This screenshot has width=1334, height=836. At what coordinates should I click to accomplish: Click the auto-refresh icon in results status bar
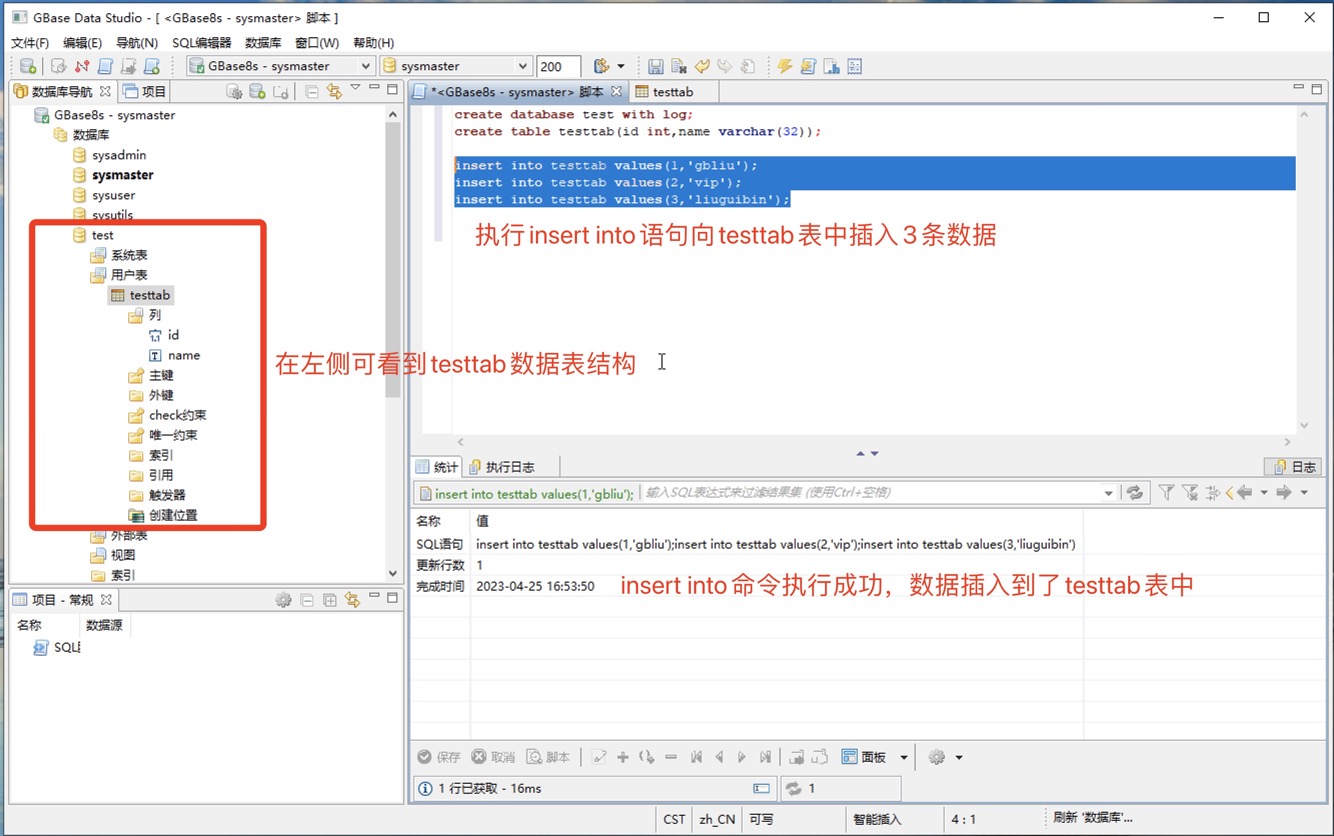pyautogui.click(x=794, y=788)
